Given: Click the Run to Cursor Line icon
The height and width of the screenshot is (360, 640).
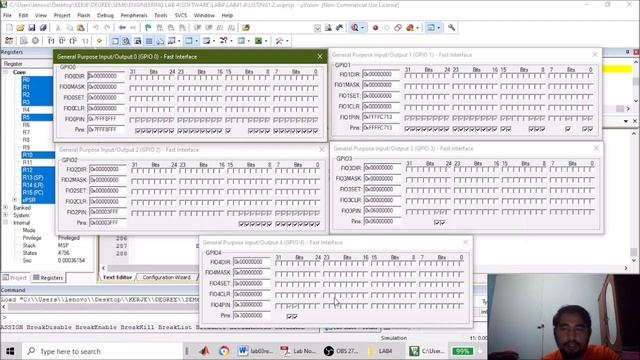Looking at the screenshot, I should click(x=85, y=41).
